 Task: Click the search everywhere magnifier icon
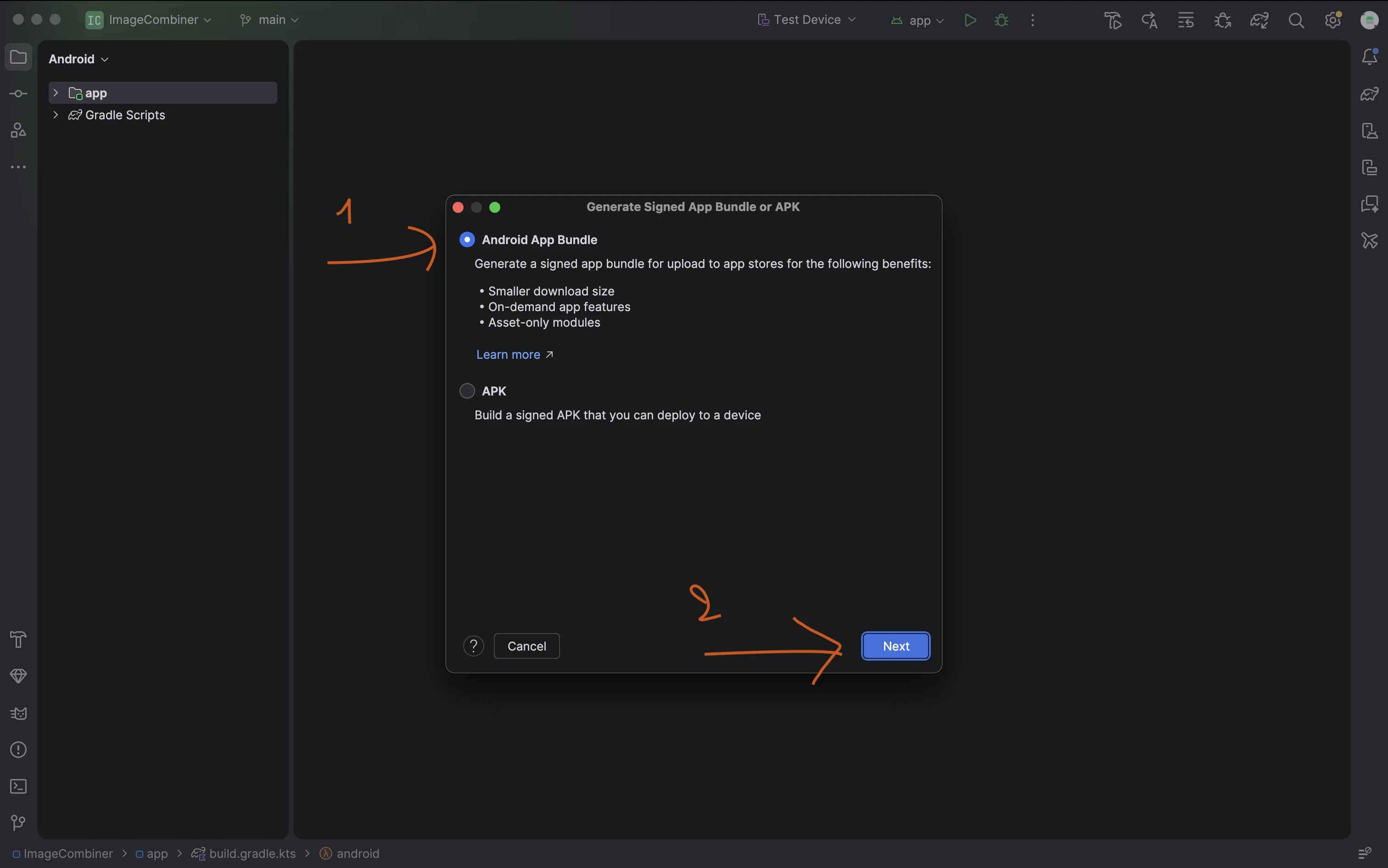1296,20
